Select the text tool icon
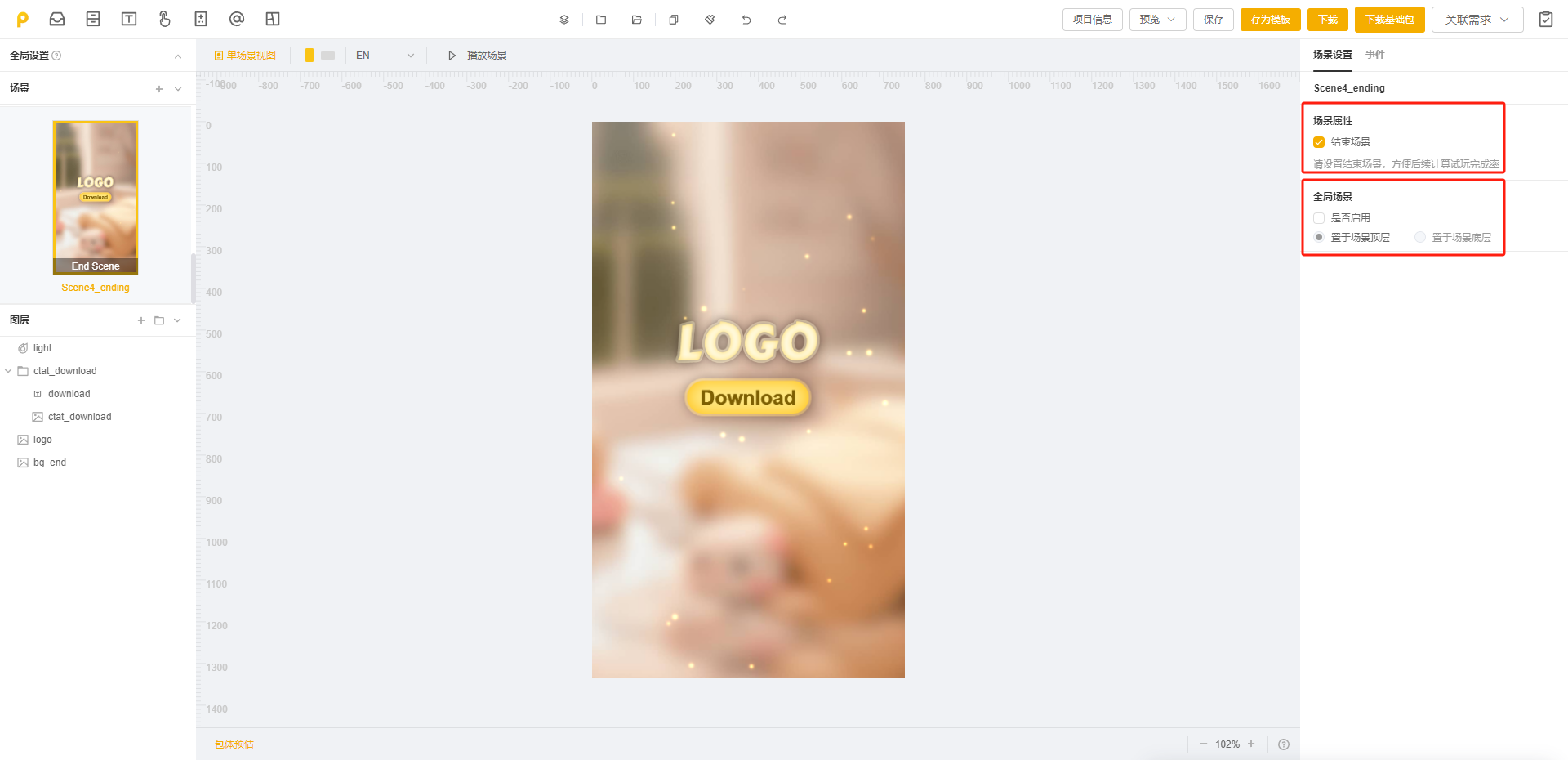 [129, 19]
